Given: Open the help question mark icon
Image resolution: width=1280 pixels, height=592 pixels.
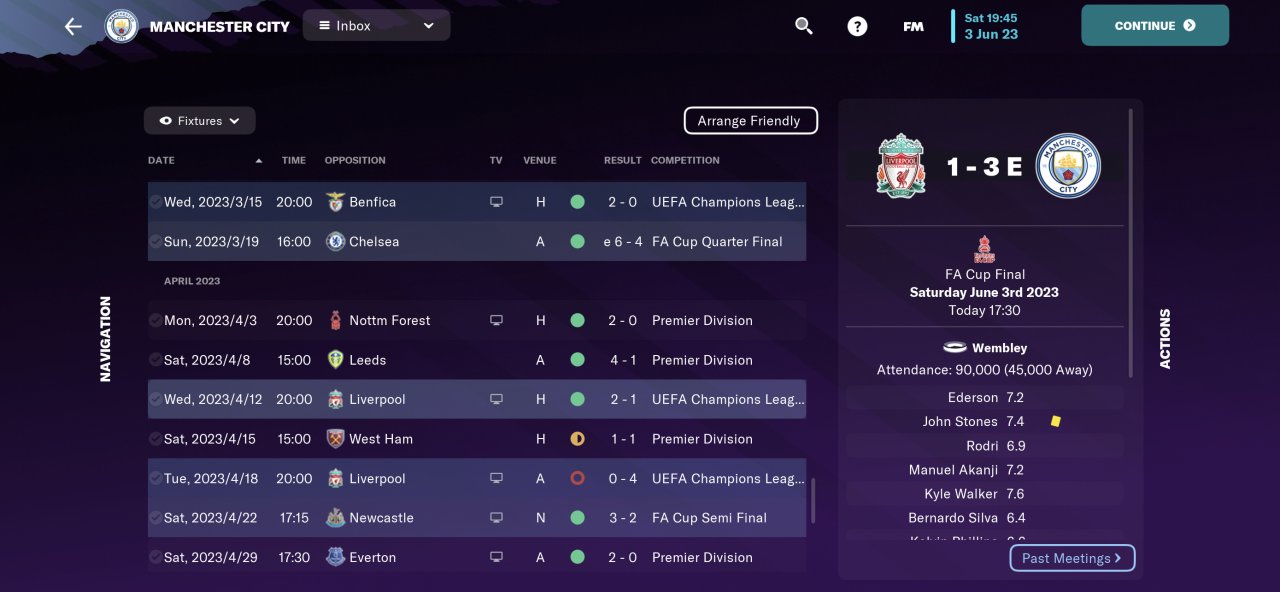Looking at the screenshot, I should 857,26.
